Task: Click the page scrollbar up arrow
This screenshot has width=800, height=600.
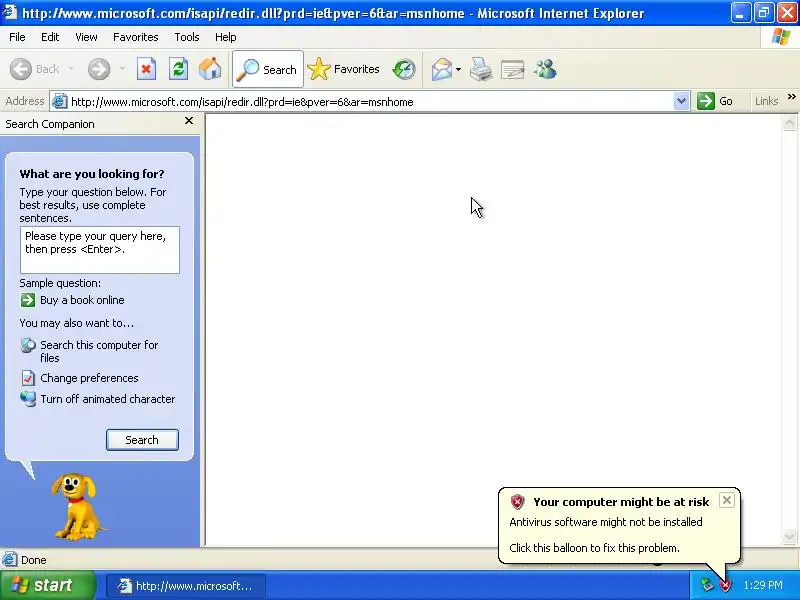Action: (789, 123)
